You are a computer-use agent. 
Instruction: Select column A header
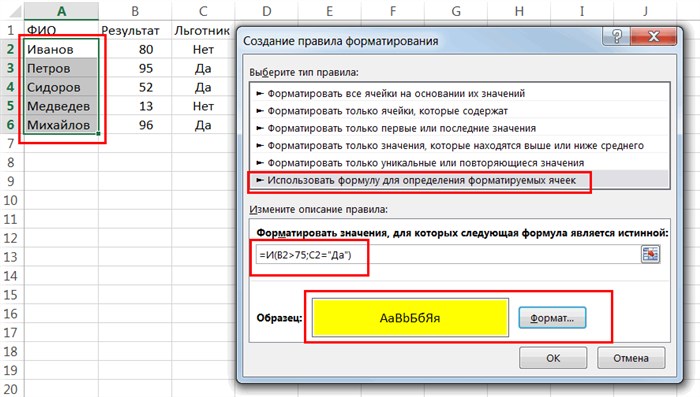pyautogui.click(x=62, y=11)
